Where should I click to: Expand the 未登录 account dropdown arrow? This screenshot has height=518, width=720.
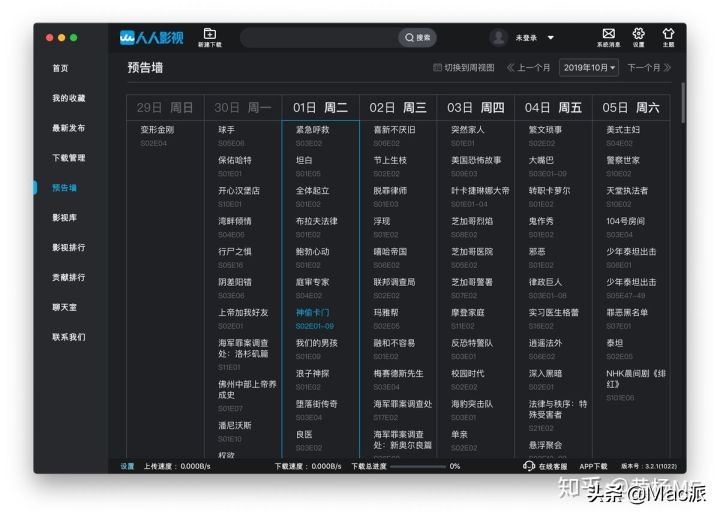551,38
